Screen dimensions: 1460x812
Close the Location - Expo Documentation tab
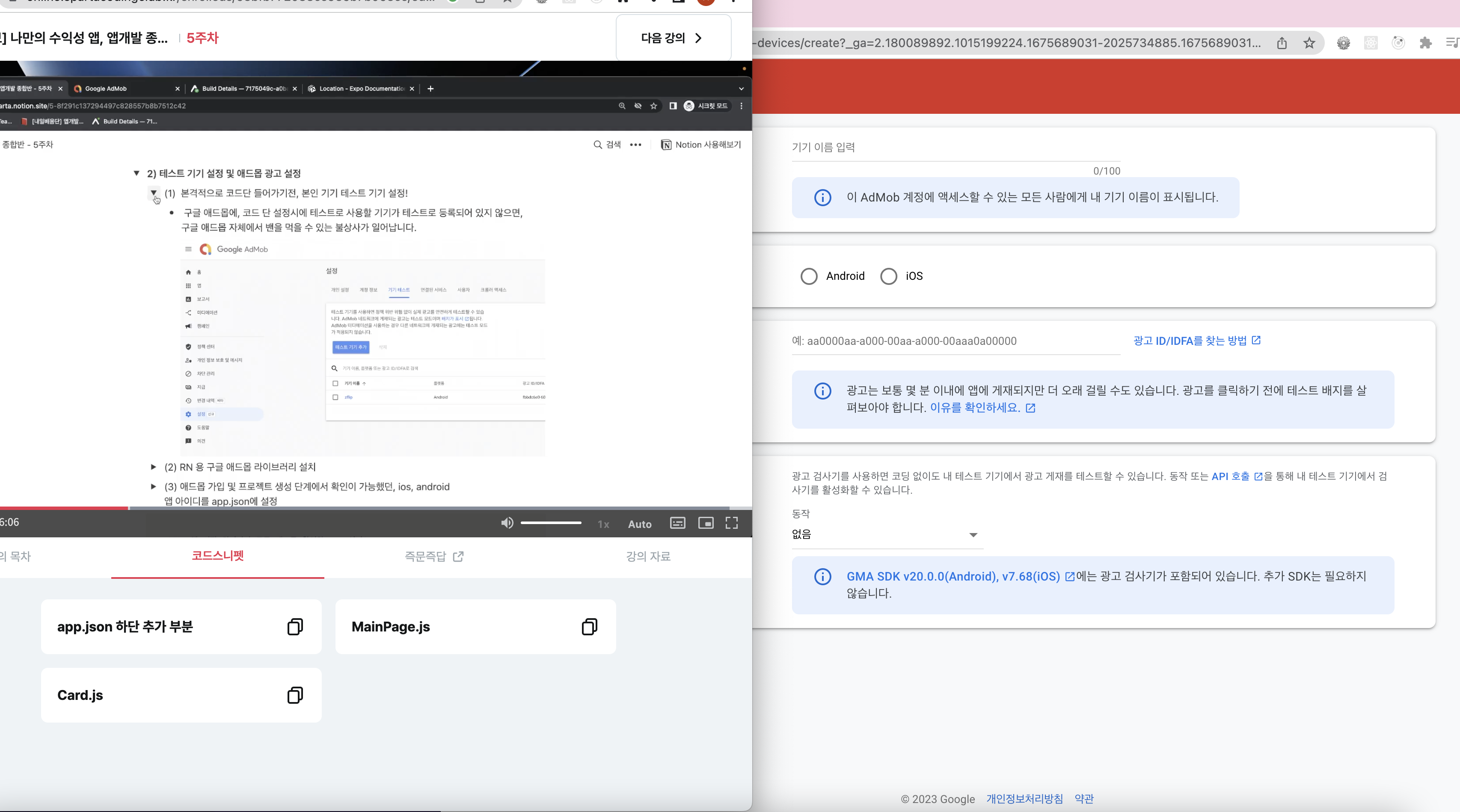pyautogui.click(x=412, y=89)
